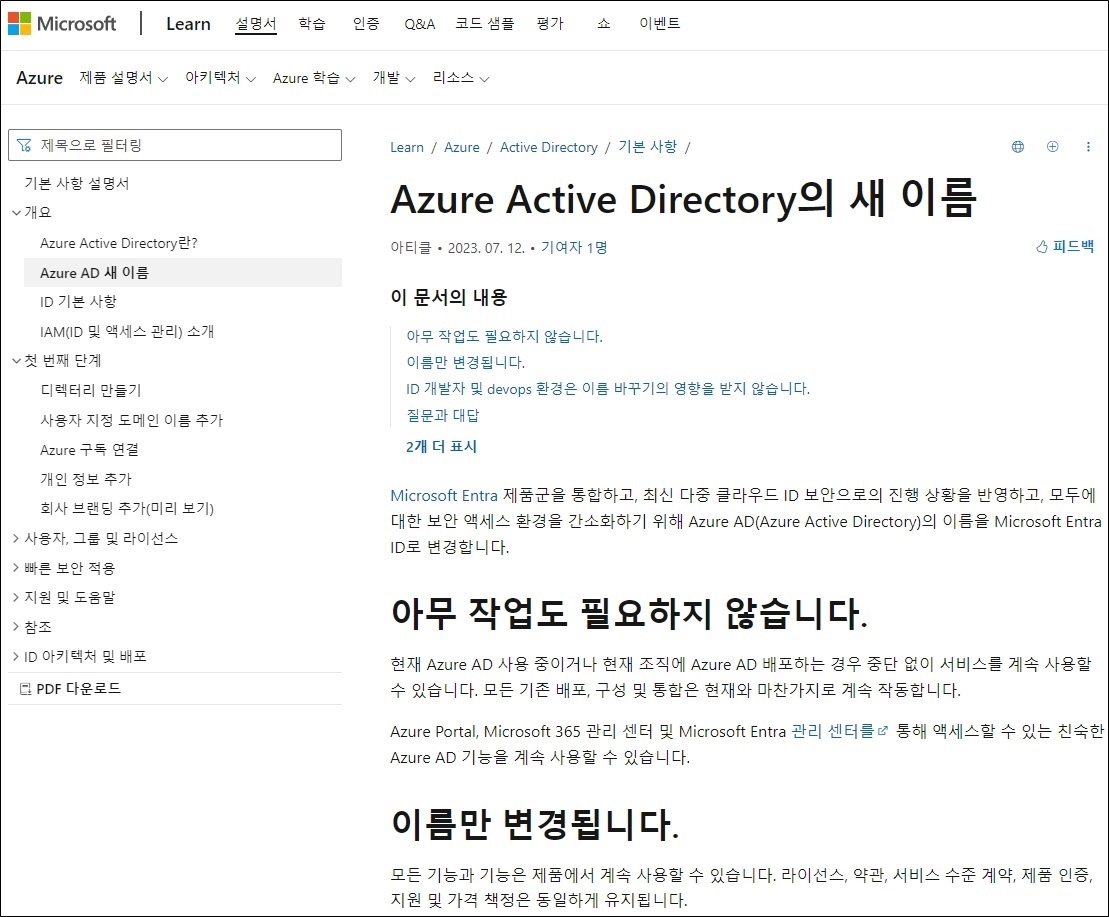Open the 쇼 menu item
1109x917 pixels.
(603, 23)
